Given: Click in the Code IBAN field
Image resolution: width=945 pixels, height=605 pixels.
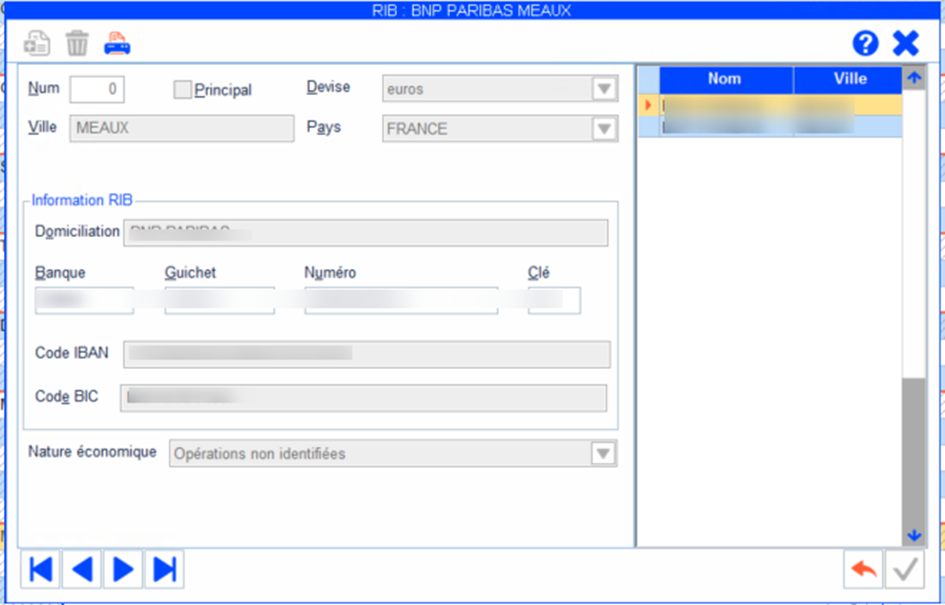Looking at the screenshot, I should pyautogui.click(x=366, y=354).
